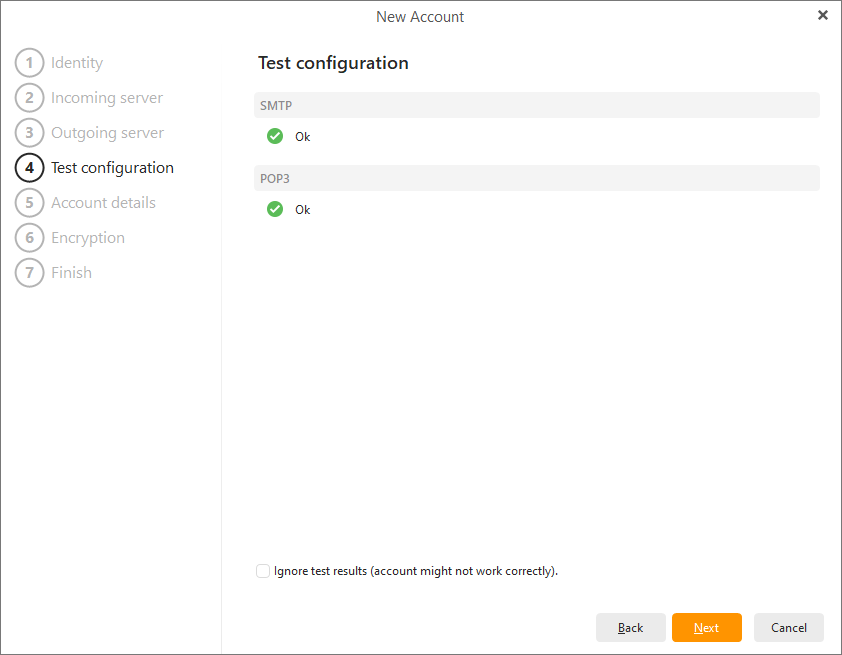Select the Encryption step label
Screen dimensions: 842x655
tap(88, 238)
